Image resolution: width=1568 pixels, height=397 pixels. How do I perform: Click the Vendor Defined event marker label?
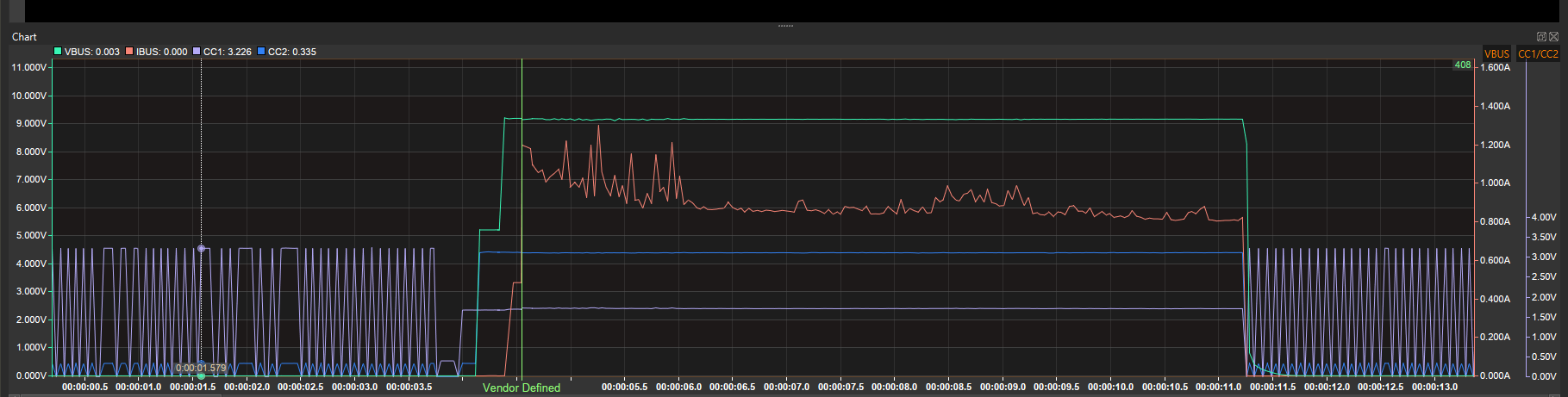522,388
